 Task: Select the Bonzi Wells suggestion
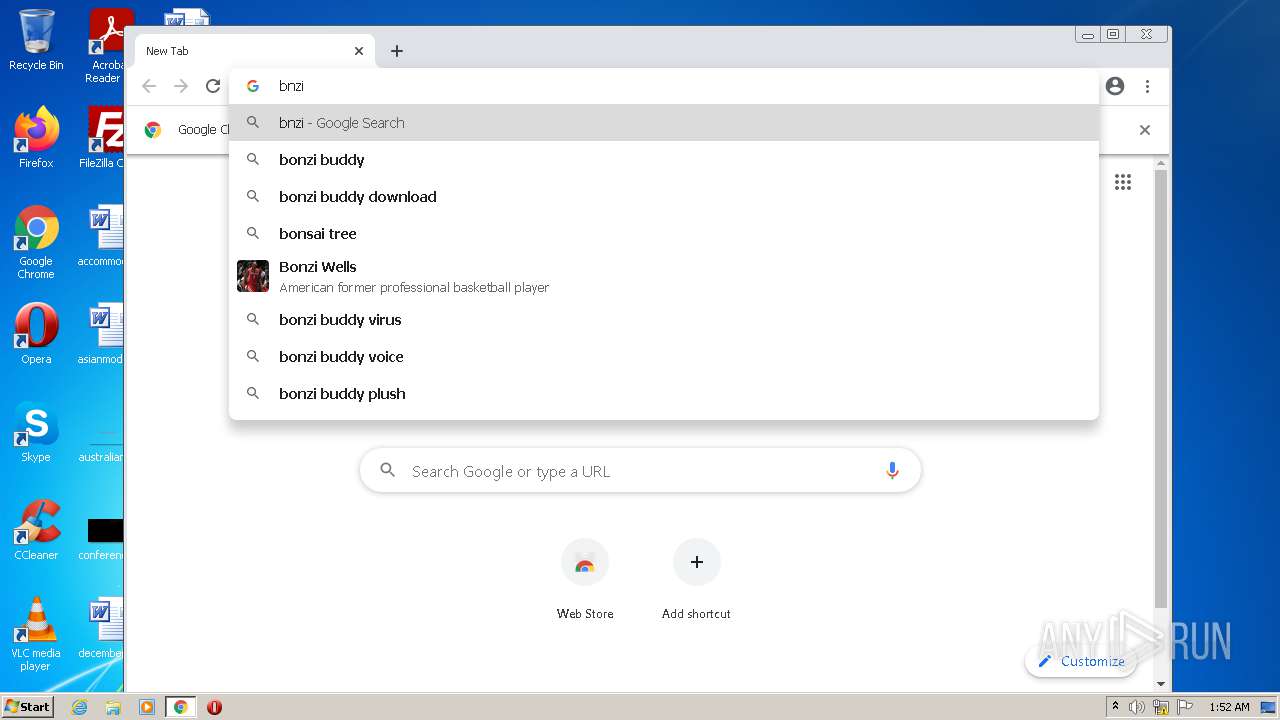664,277
